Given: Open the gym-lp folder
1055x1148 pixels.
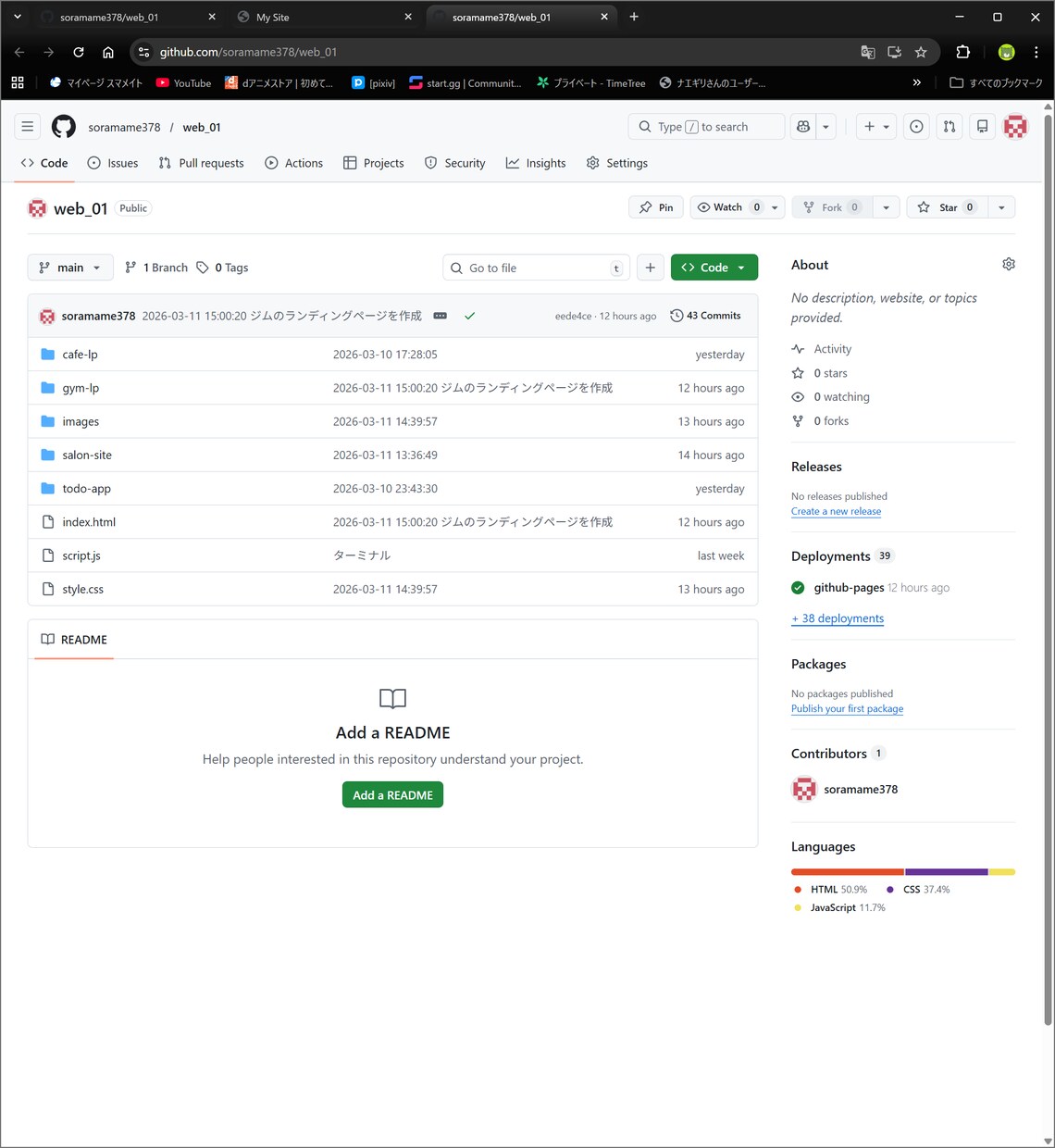Looking at the screenshot, I should 81,388.
